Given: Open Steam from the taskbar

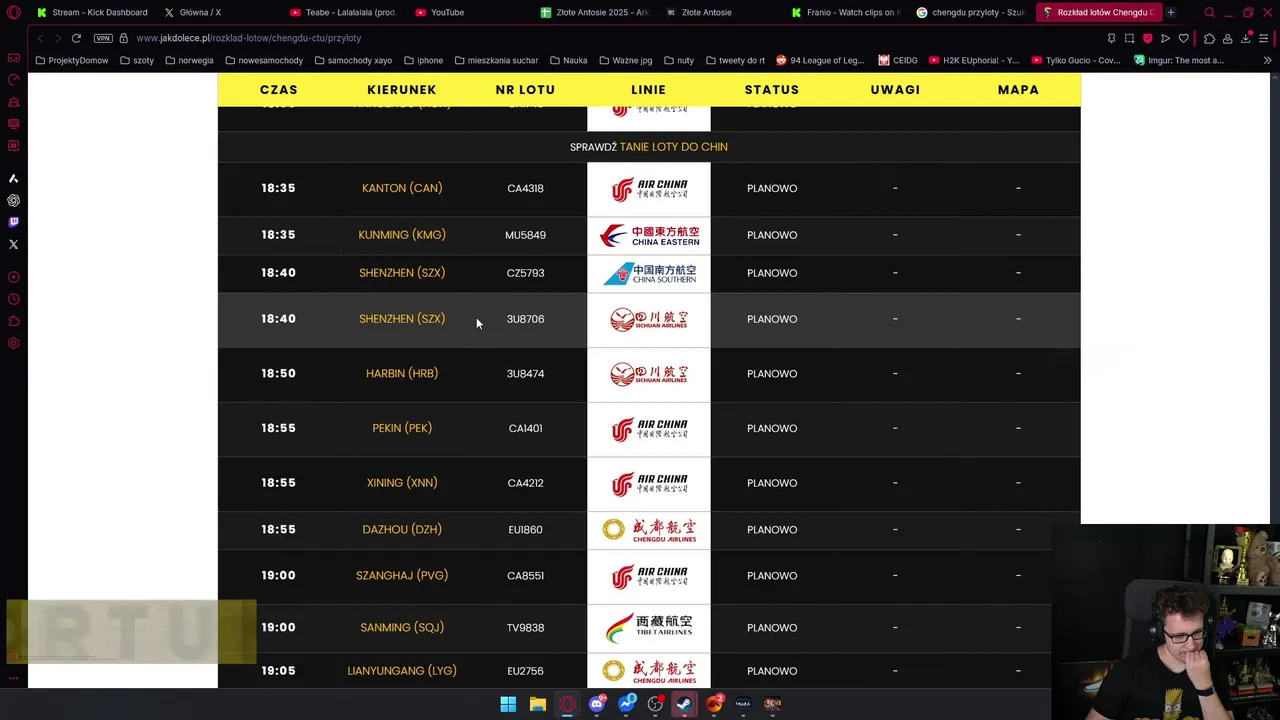Looking at the screenshot, I should (x=684, y=704).
